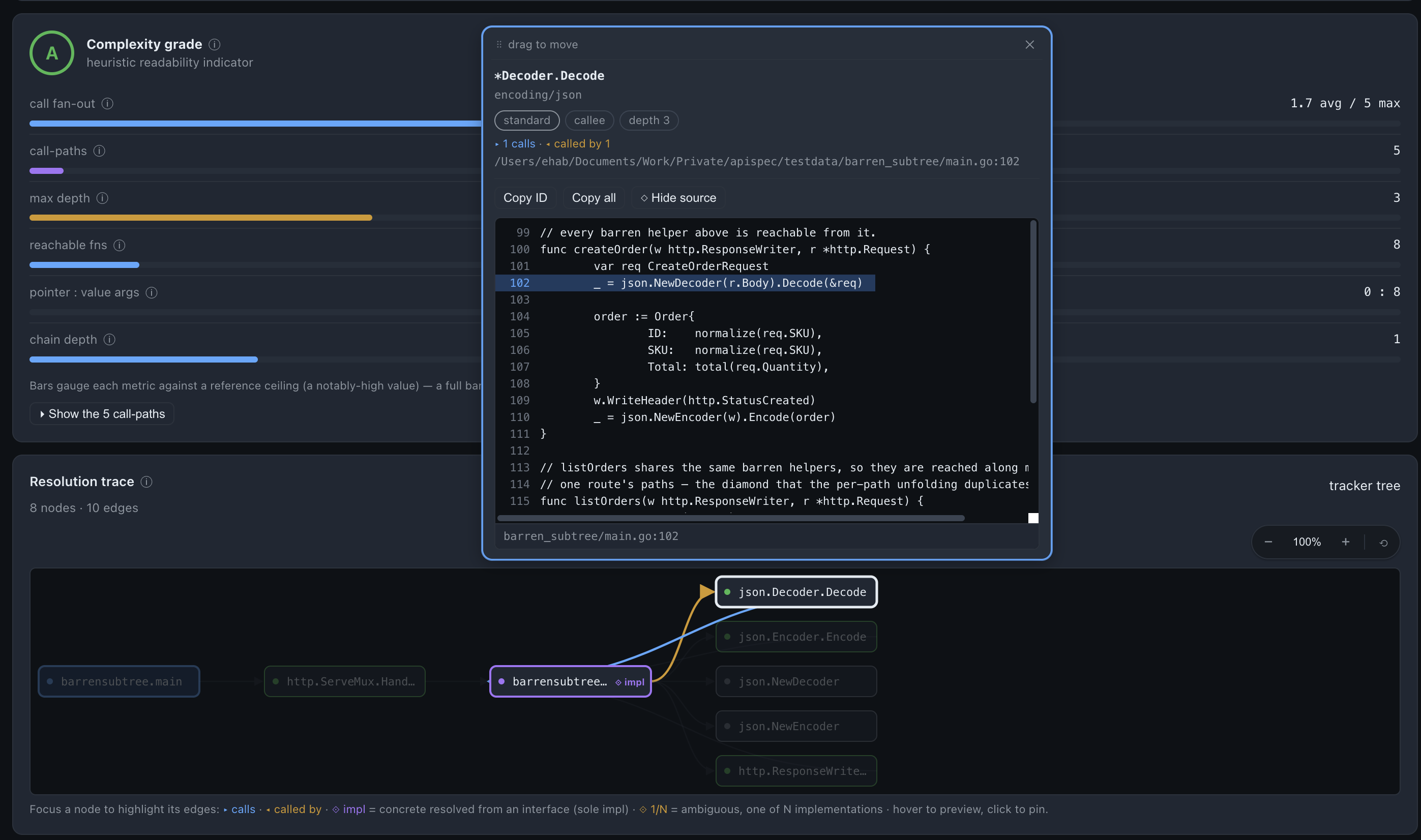
Task: Click the Copy ID button
Action: pyautogui.click(x=525, y=198)
